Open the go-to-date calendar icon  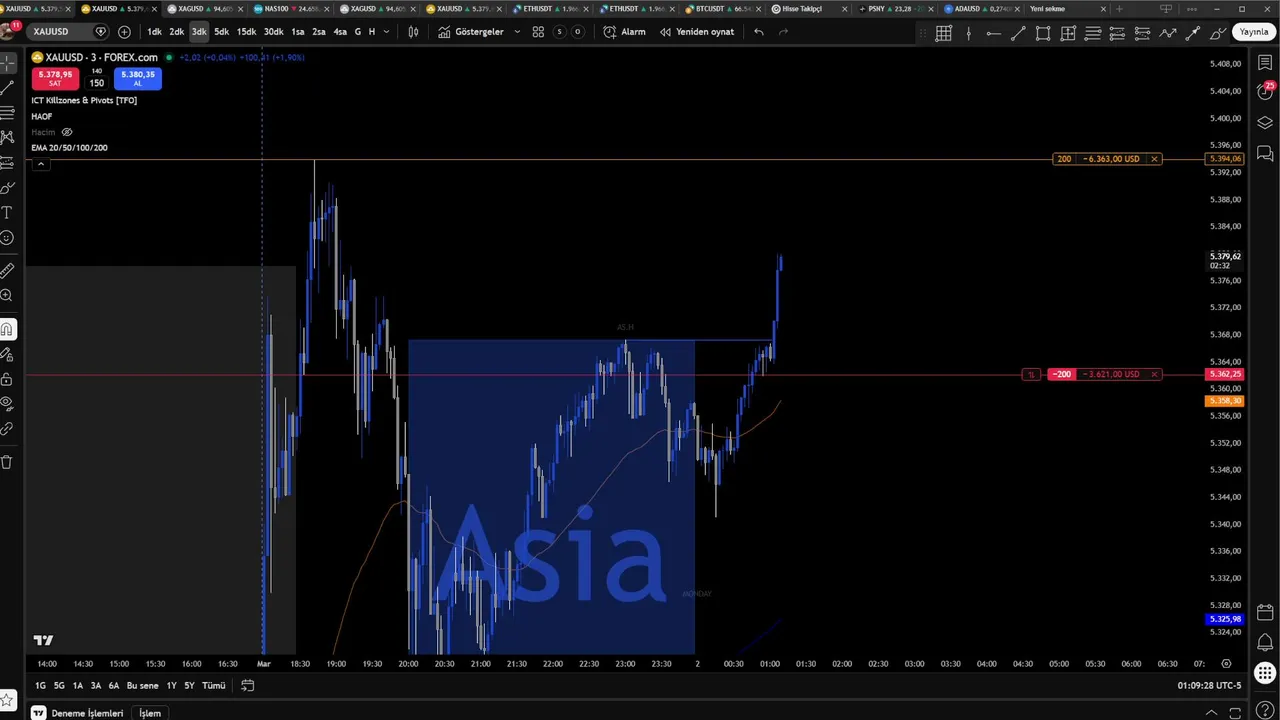(248, 686)
